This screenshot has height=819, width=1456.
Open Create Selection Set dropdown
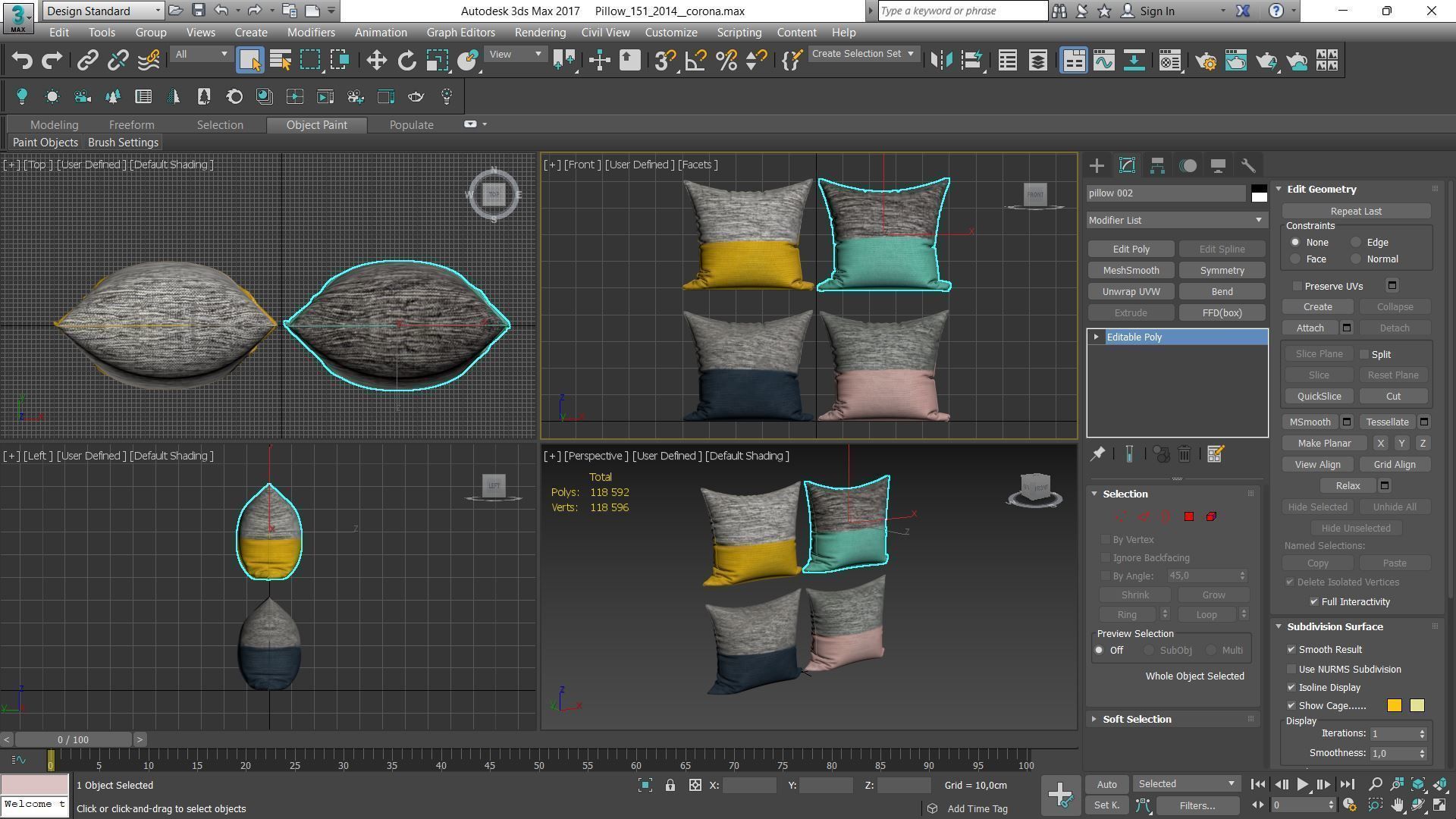[x=864, y=54]
